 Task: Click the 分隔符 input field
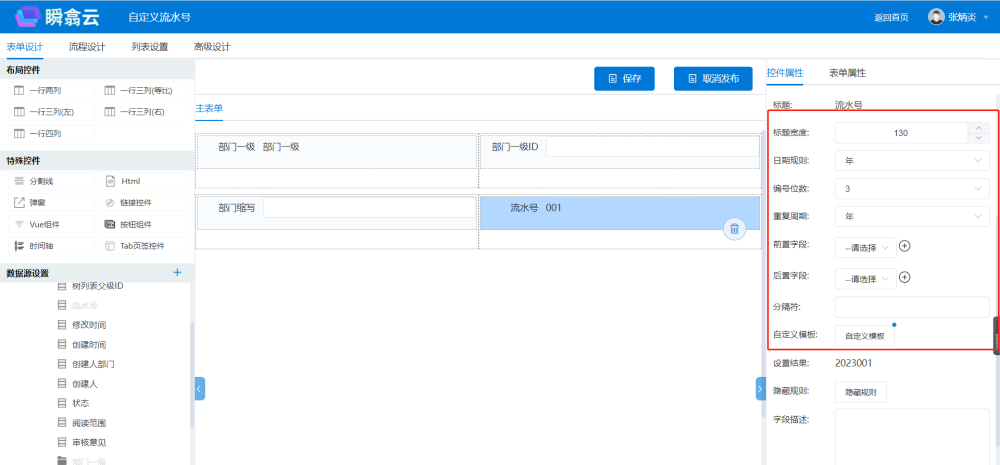pyautogui.click(x=911, y=307)
